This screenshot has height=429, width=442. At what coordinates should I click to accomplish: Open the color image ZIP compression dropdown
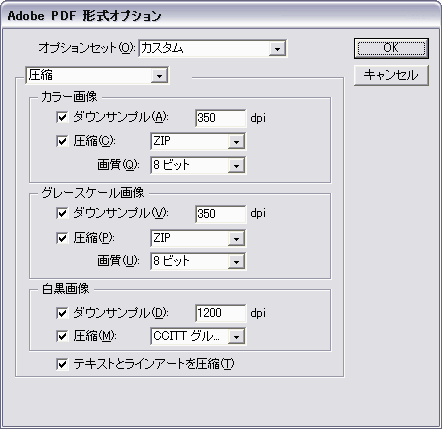click(198, 141)
